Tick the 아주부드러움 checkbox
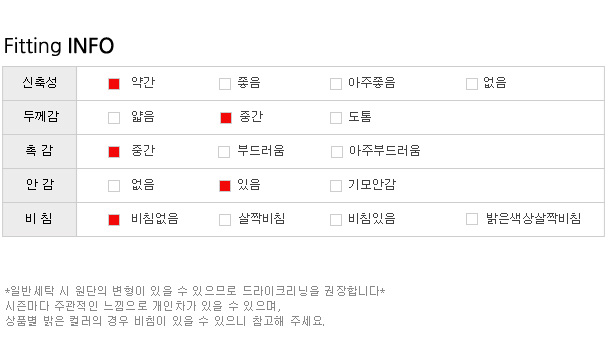The image size is (608, 361). tap(337, 152)
